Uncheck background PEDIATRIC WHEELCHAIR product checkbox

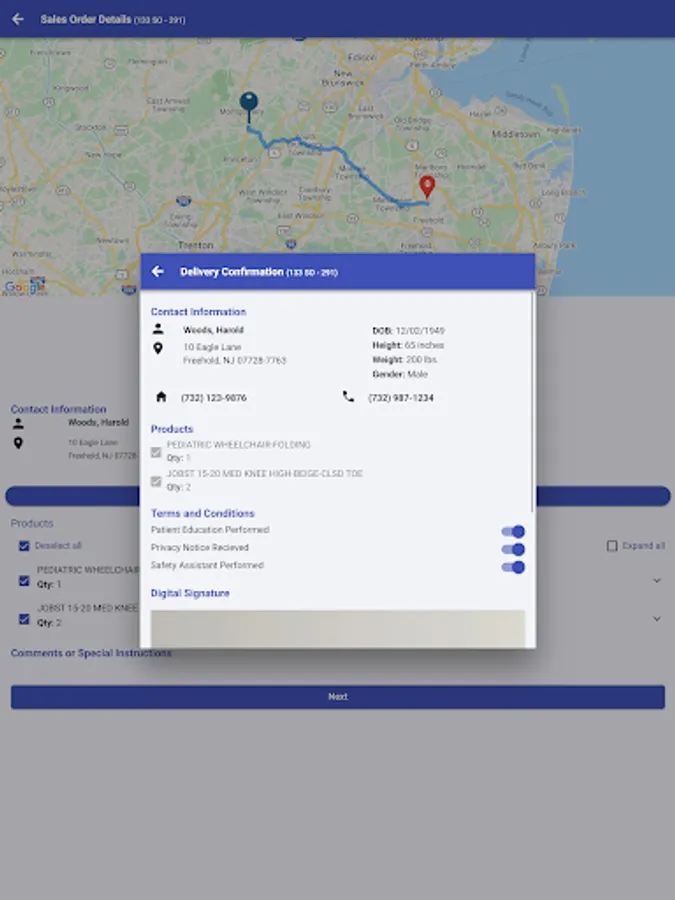point(24,581)
